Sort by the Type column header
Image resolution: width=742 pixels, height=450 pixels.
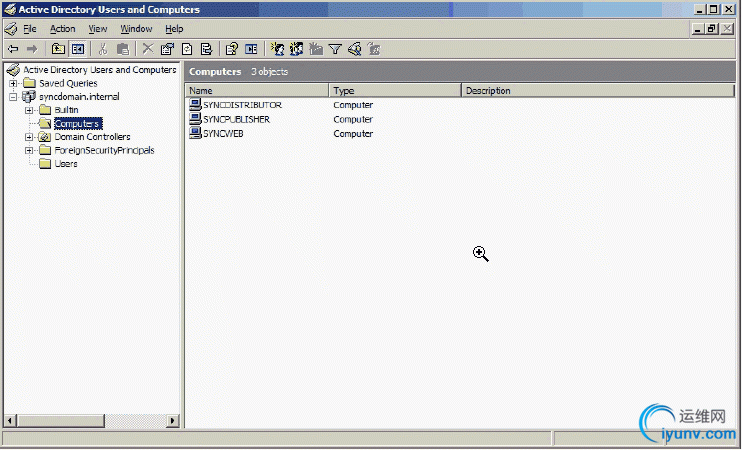(x=395, y=90)
